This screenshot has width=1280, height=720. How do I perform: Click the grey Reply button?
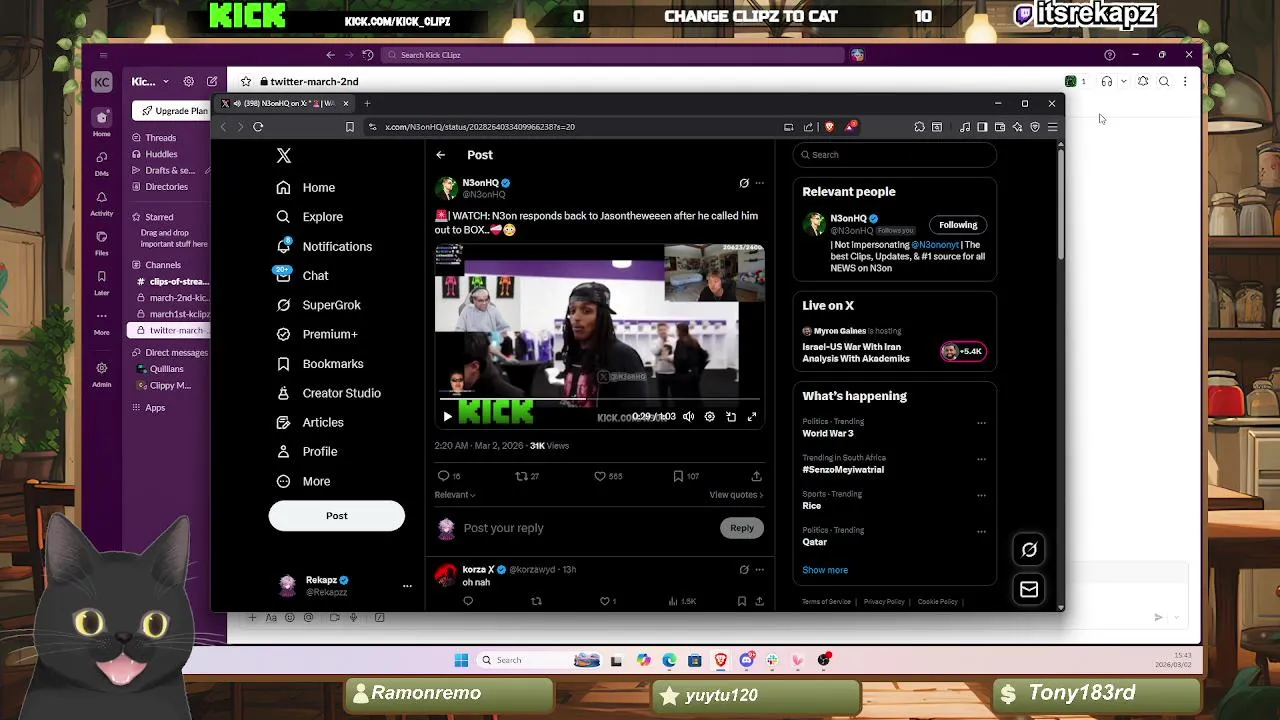pyautogui.click(x=742, y=528)
